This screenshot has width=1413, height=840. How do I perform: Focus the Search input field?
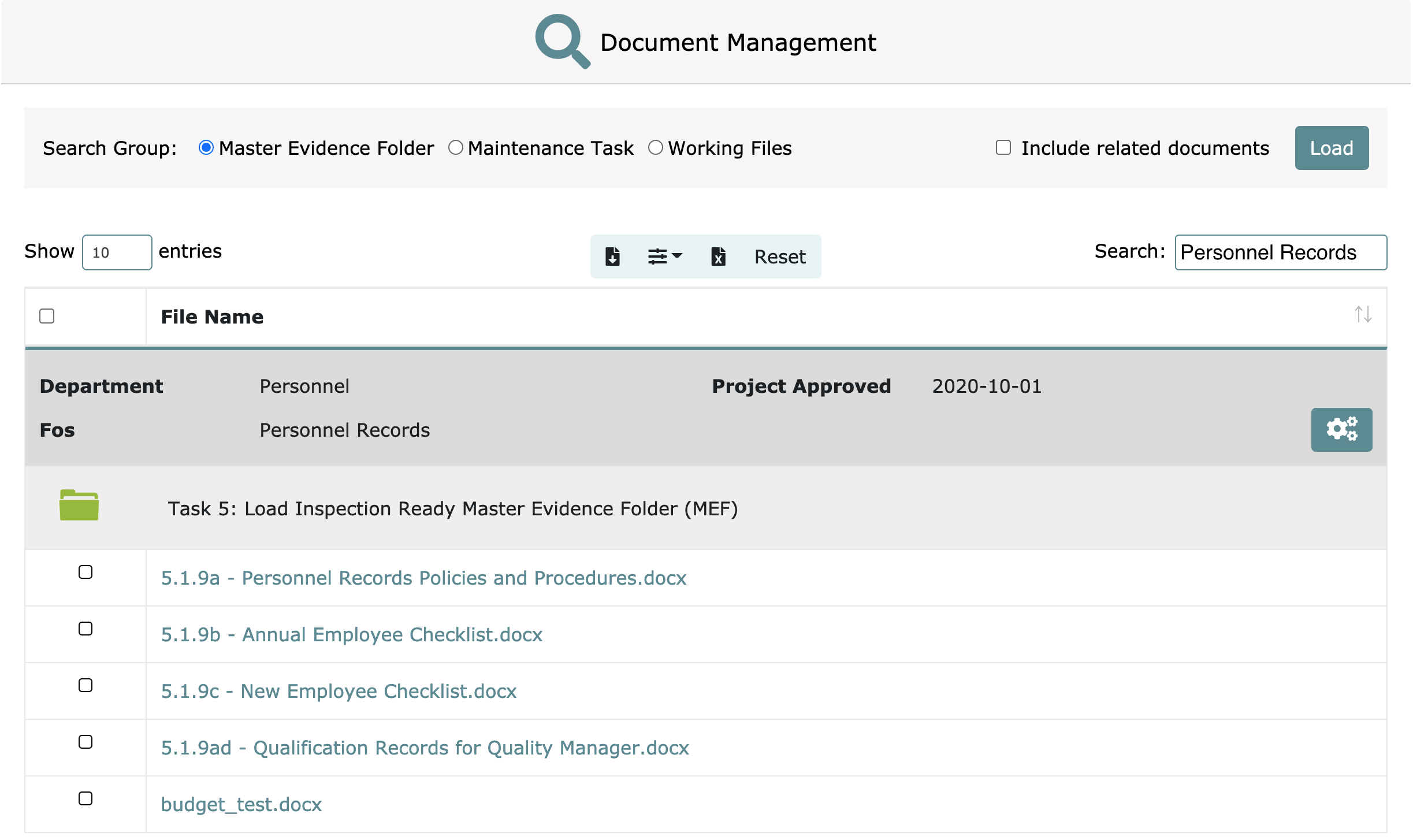click(x=1280, y=252)
